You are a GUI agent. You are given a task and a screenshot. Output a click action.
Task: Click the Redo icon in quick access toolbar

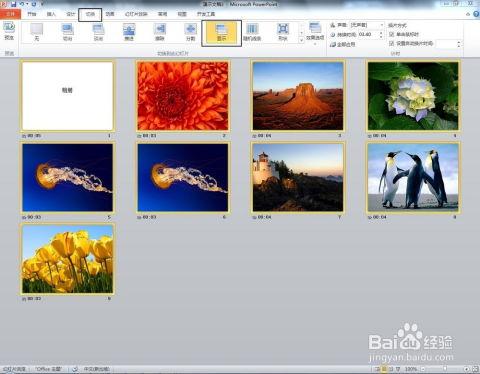(34, 4)
